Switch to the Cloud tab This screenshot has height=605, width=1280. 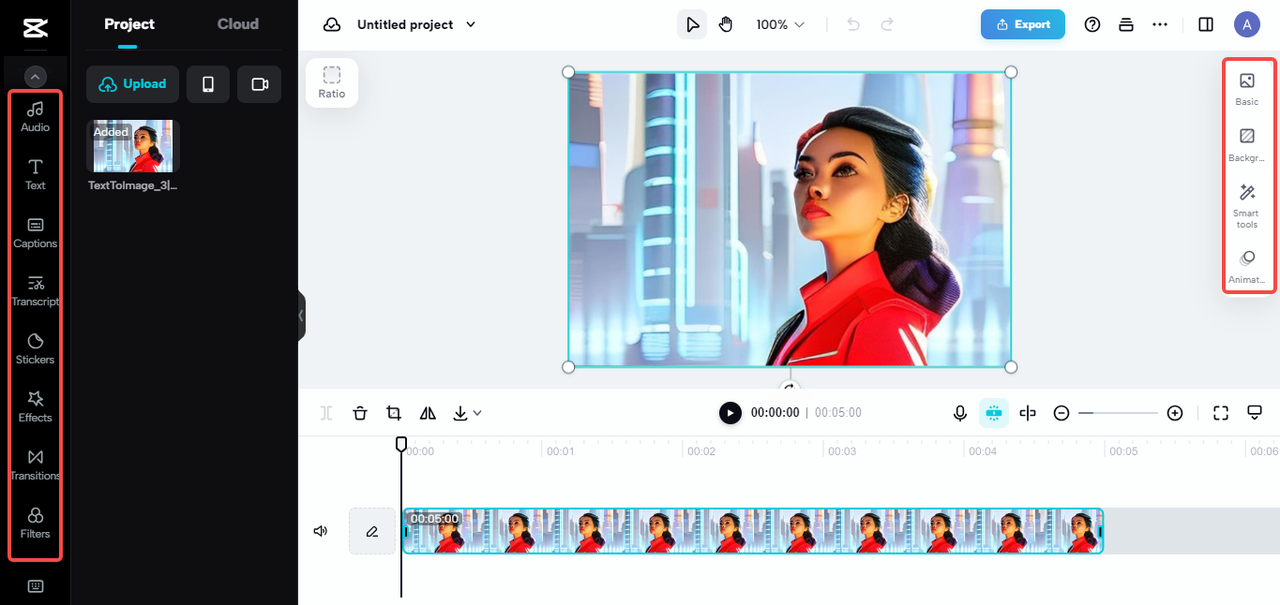238,24
